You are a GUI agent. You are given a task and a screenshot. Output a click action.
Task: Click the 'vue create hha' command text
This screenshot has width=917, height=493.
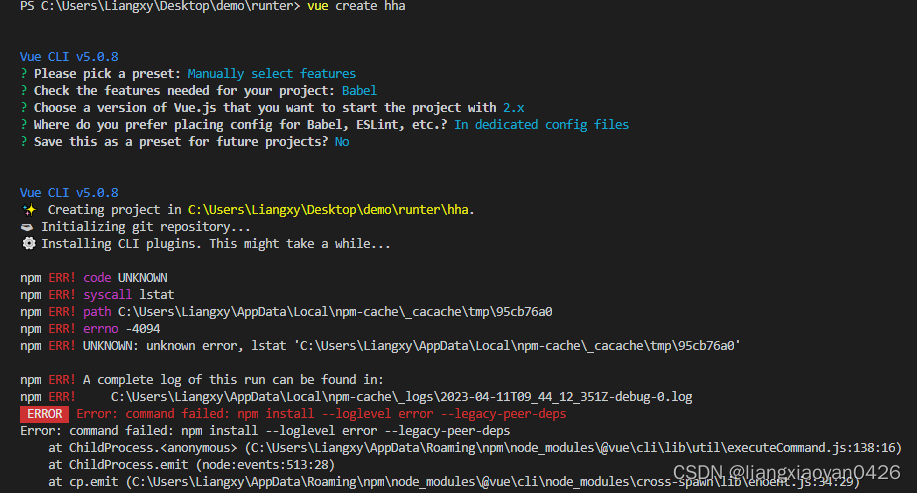point(356,6)
